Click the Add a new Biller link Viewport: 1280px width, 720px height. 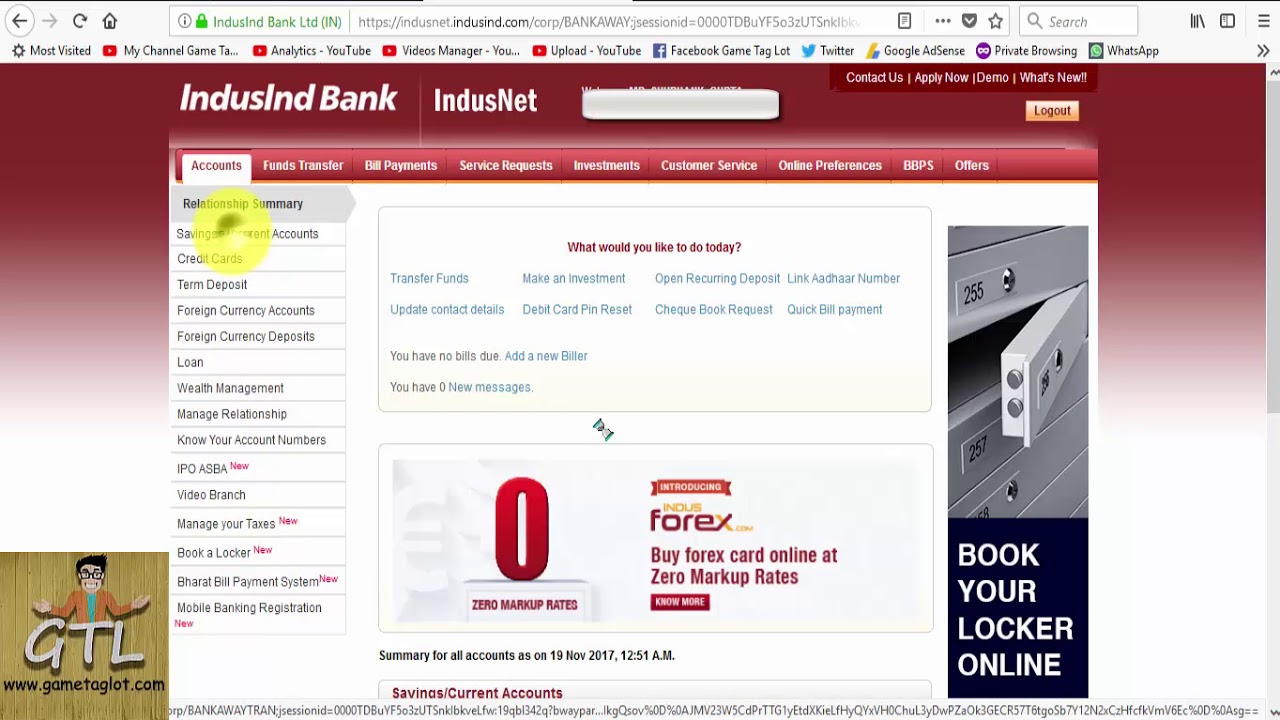tap(546, 356)
